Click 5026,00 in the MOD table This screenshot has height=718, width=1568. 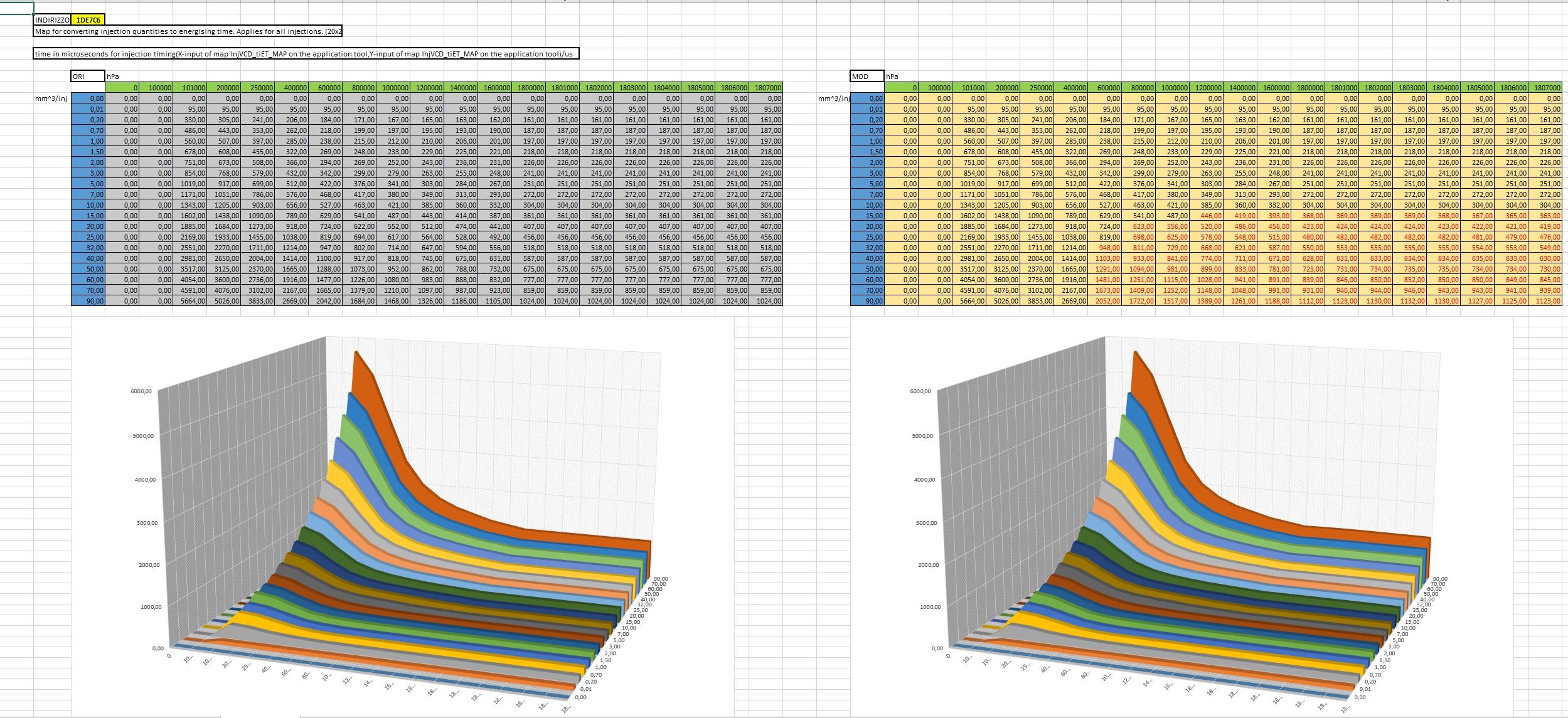1003,301
